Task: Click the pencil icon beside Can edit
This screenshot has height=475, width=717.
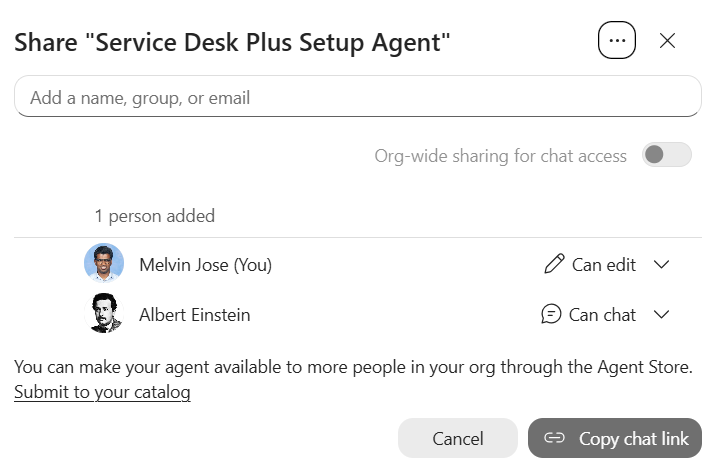Action: tap(554, 264)
